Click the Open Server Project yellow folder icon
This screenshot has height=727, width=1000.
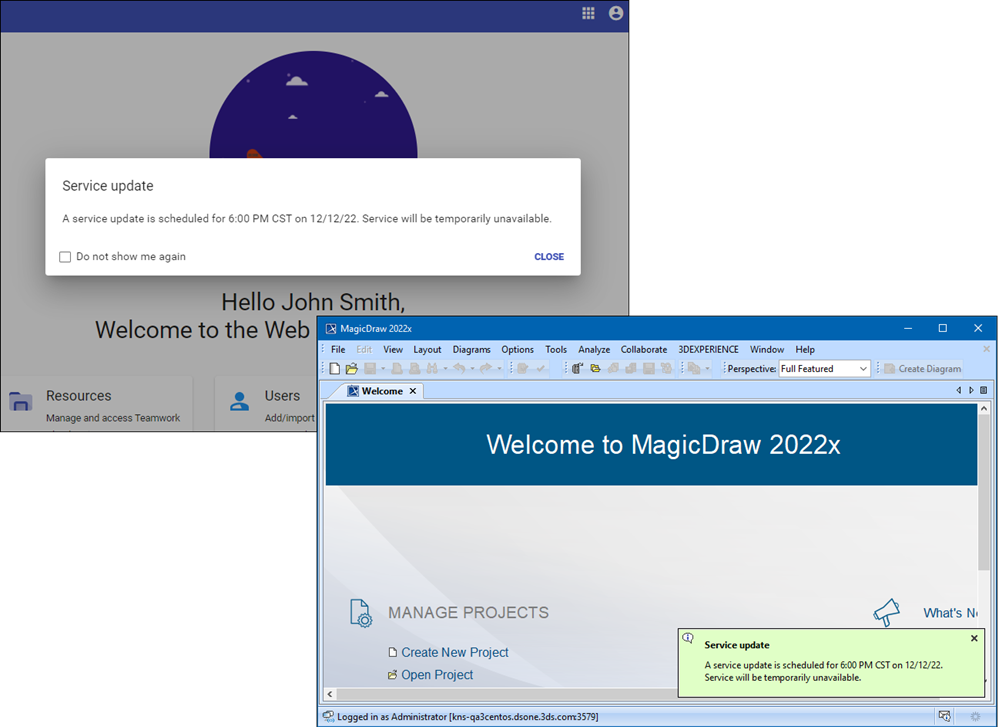point(596,369)
